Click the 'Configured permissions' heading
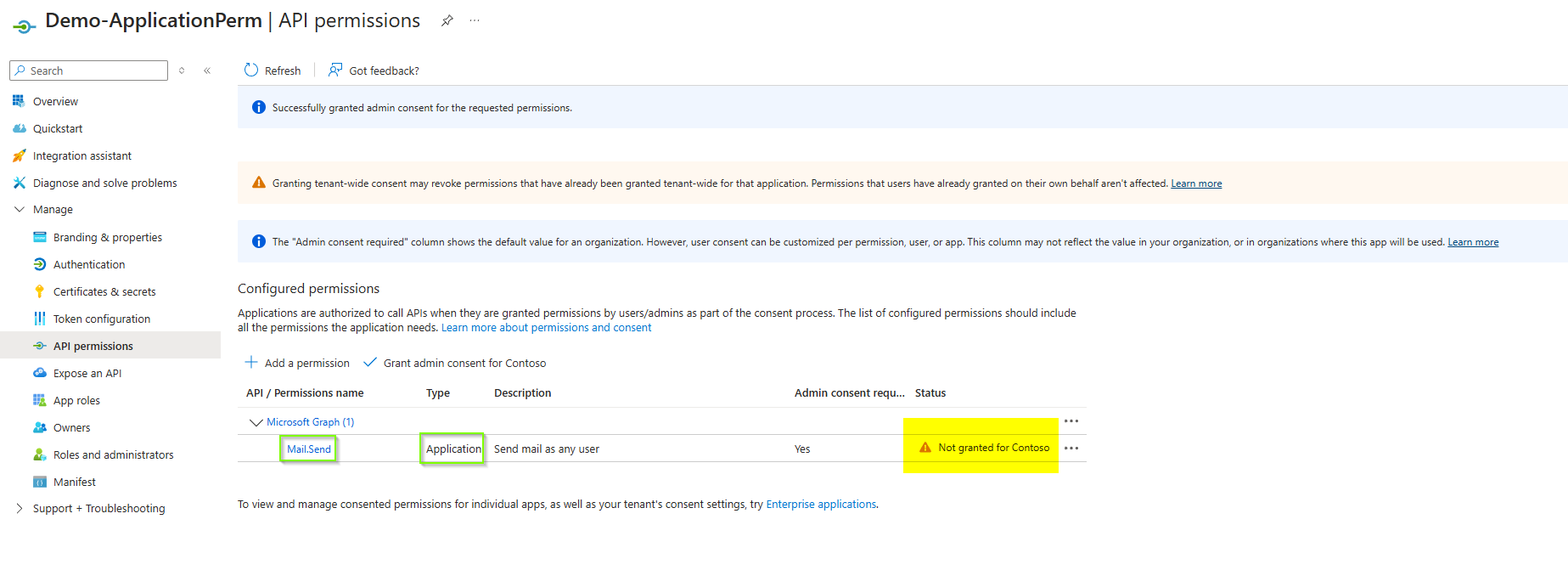Image resolution: width=1568 pixels, height=570 pixels. [x=309, y=289]
